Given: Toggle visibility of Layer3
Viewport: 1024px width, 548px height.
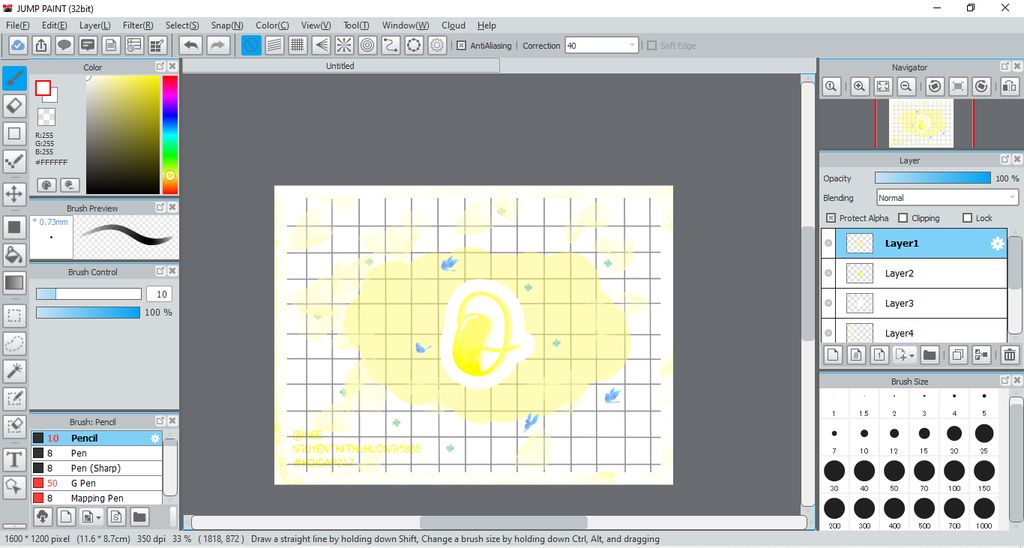Looking at the screenshot, I should point(829,304).
